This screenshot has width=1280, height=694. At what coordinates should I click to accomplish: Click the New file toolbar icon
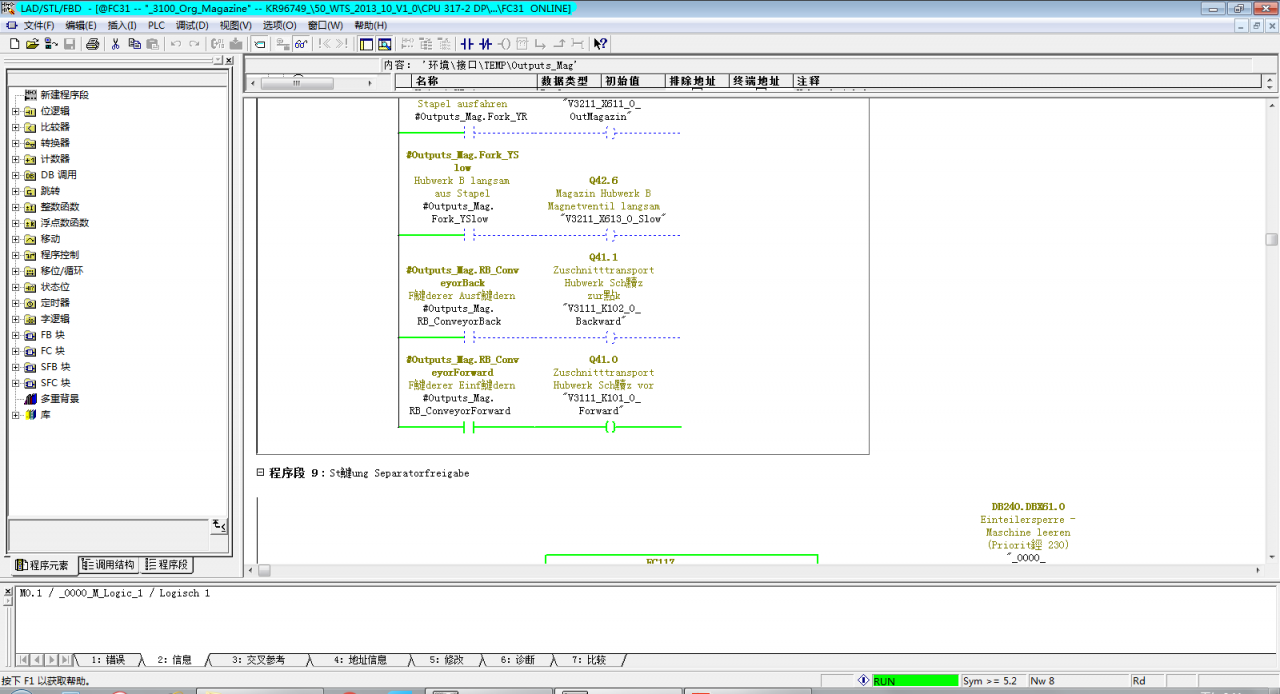pos(15,44)
